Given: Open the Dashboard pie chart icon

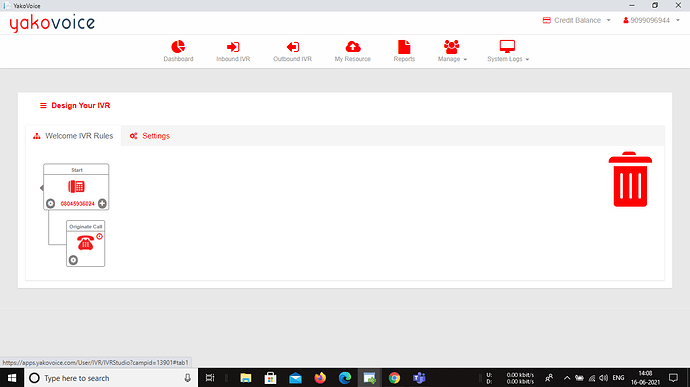Looking at the screenshot, I should (178, 46).
